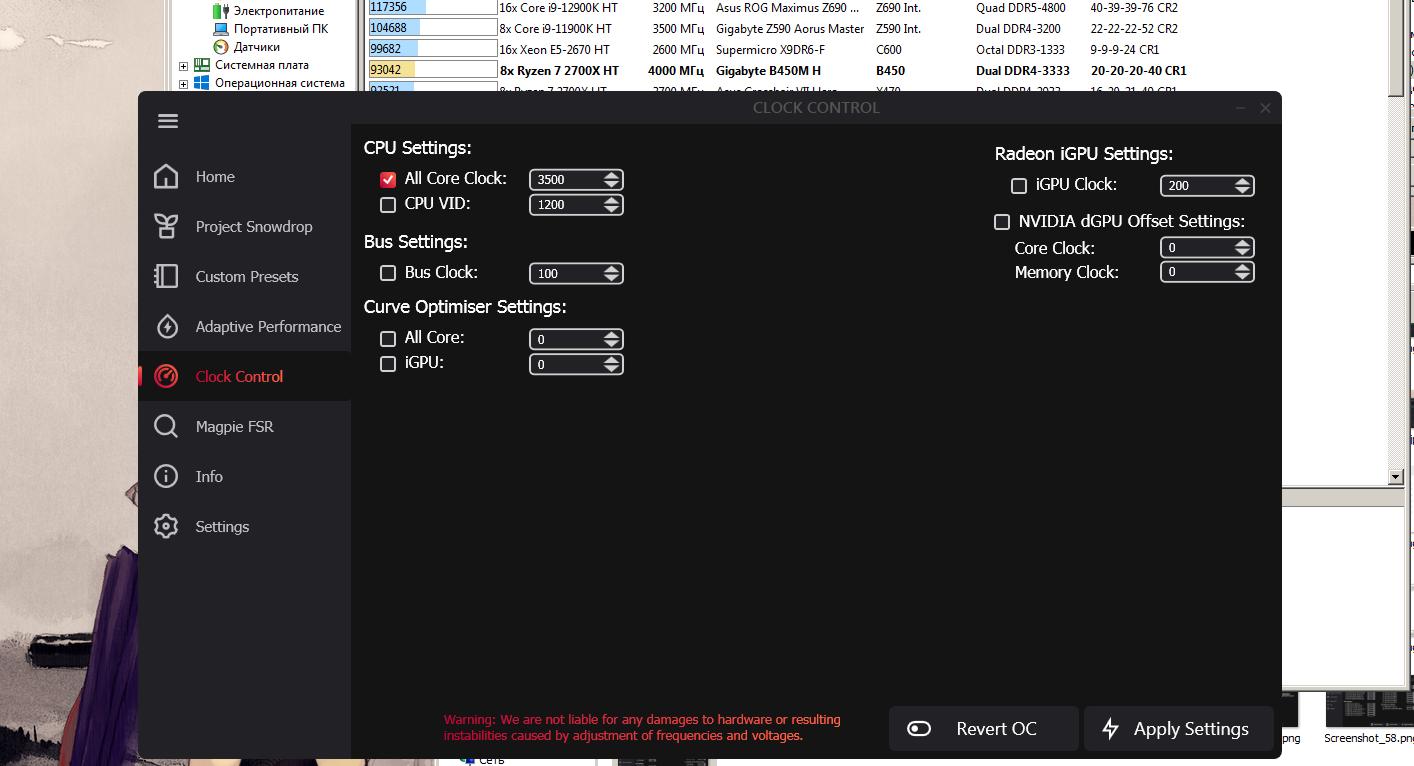The height and width of the screenshot is (766, 1414).
Task: Open the hamburger menu in Clock Control app
Action: click(x=168, y=121)
